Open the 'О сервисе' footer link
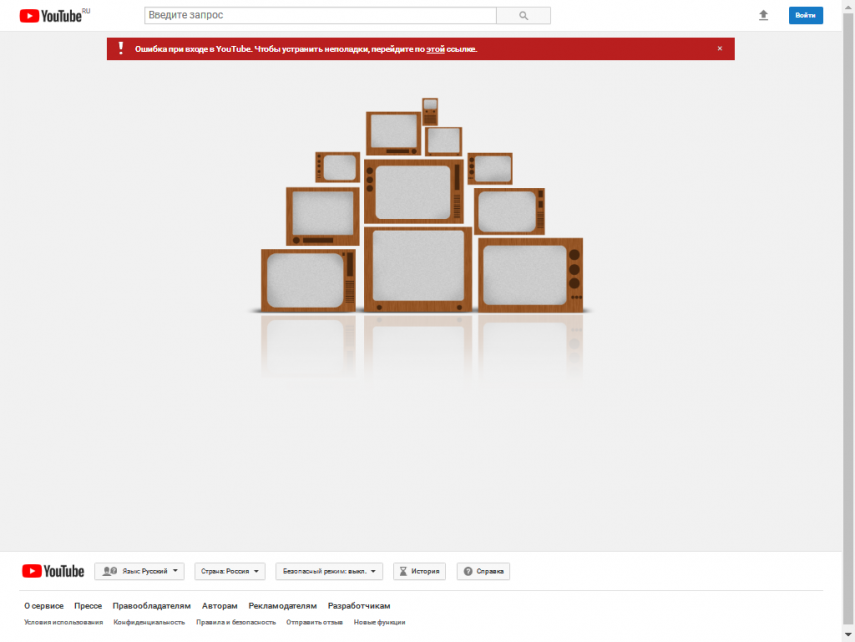855x642 pixels. (44, 606)
